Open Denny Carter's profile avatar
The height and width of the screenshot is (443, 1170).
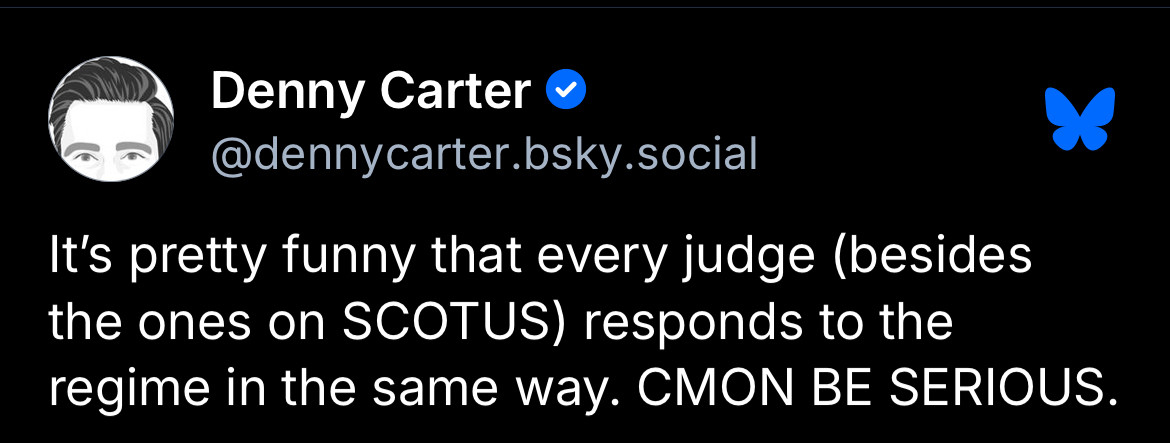pyautogui.click(x=111, y=119)
